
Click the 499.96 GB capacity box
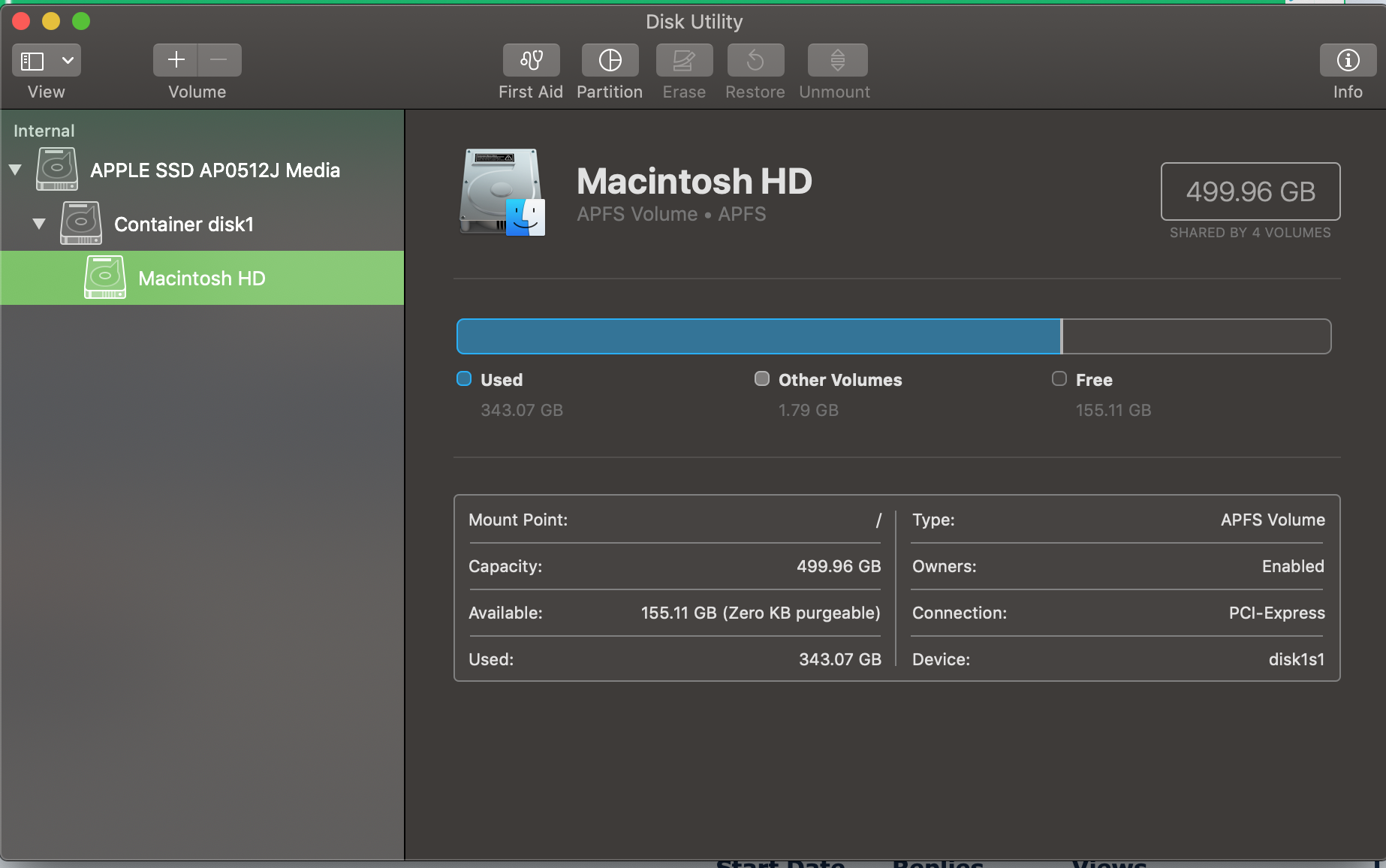(x=1250, y=191)
